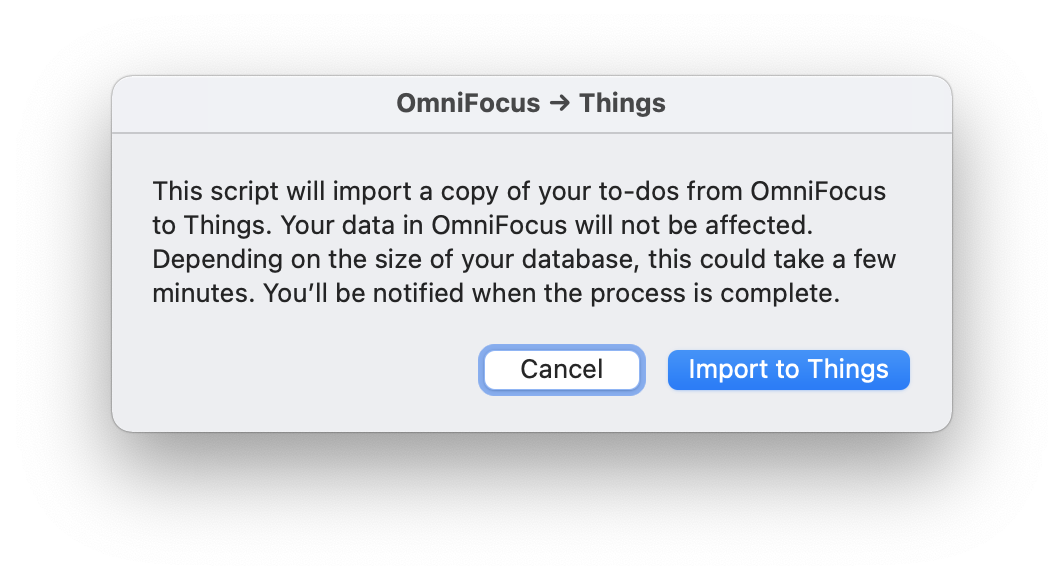The height and width of the screenshot is (580, 1064).
Task: Click "OmniFocus" at end of first message line
Action: [x=818, y=191]
